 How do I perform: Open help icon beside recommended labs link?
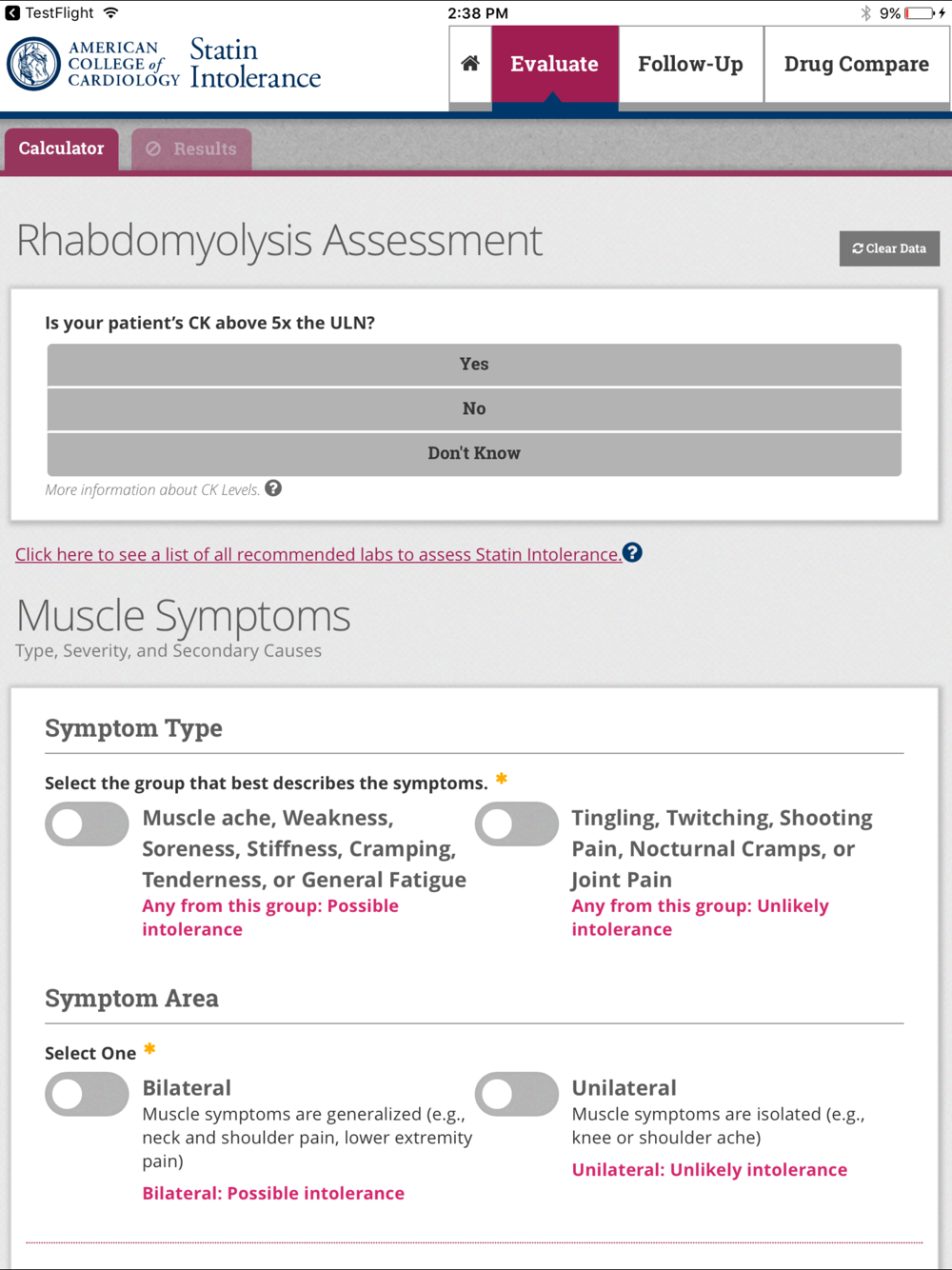632,553
